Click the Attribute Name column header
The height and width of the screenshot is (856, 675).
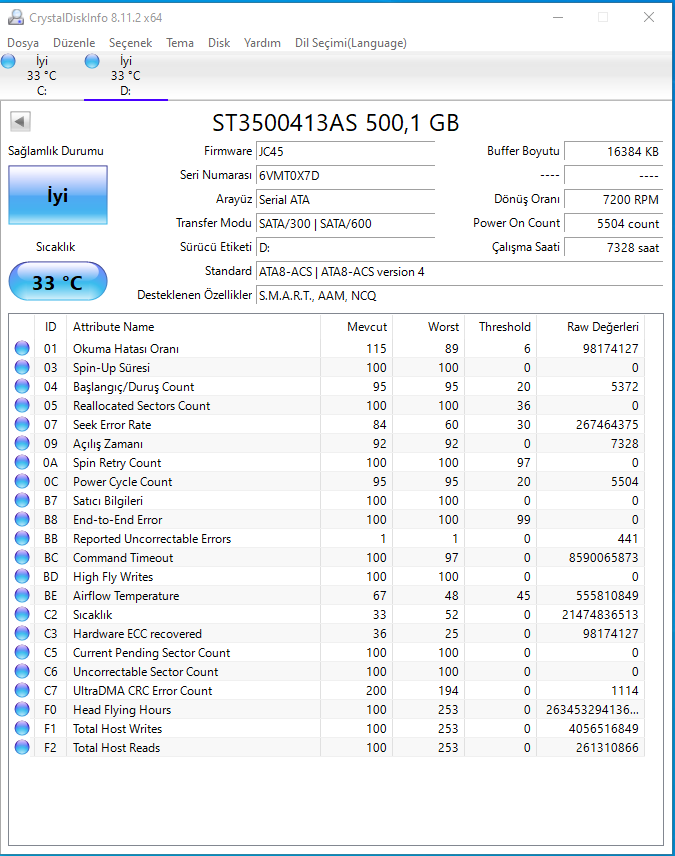193,327
